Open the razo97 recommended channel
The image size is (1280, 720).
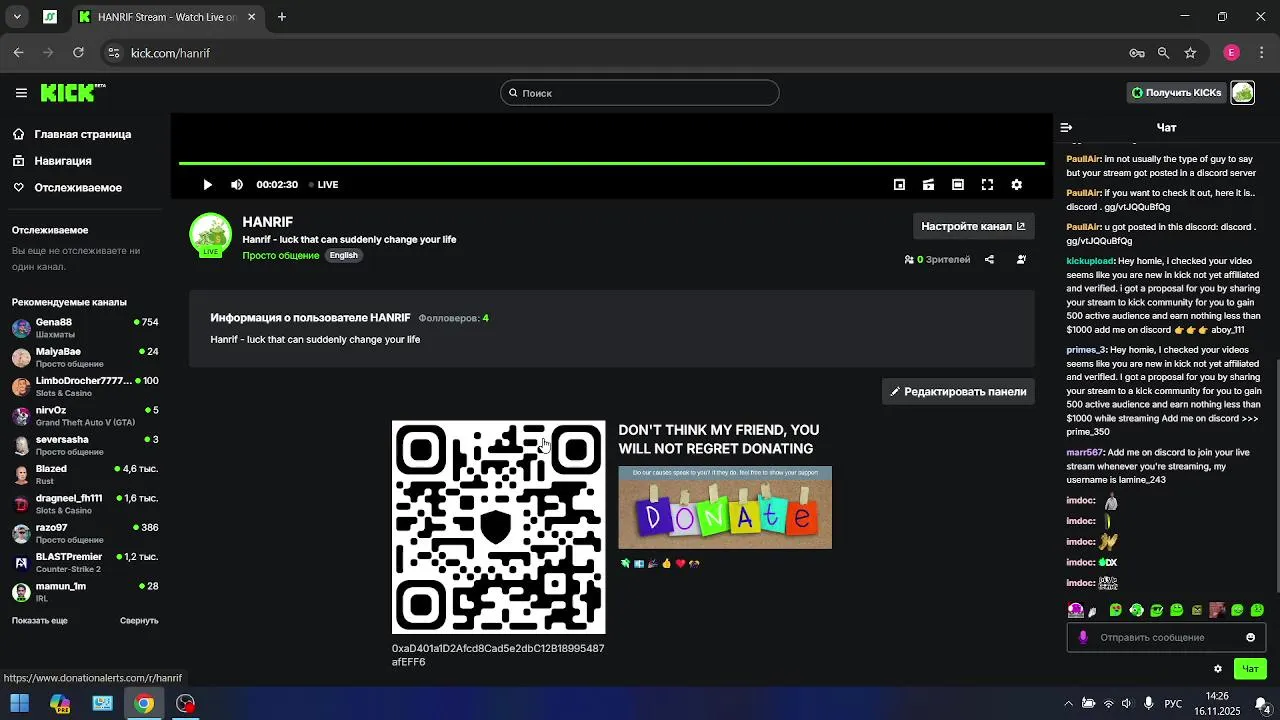[x=85, y=533]
